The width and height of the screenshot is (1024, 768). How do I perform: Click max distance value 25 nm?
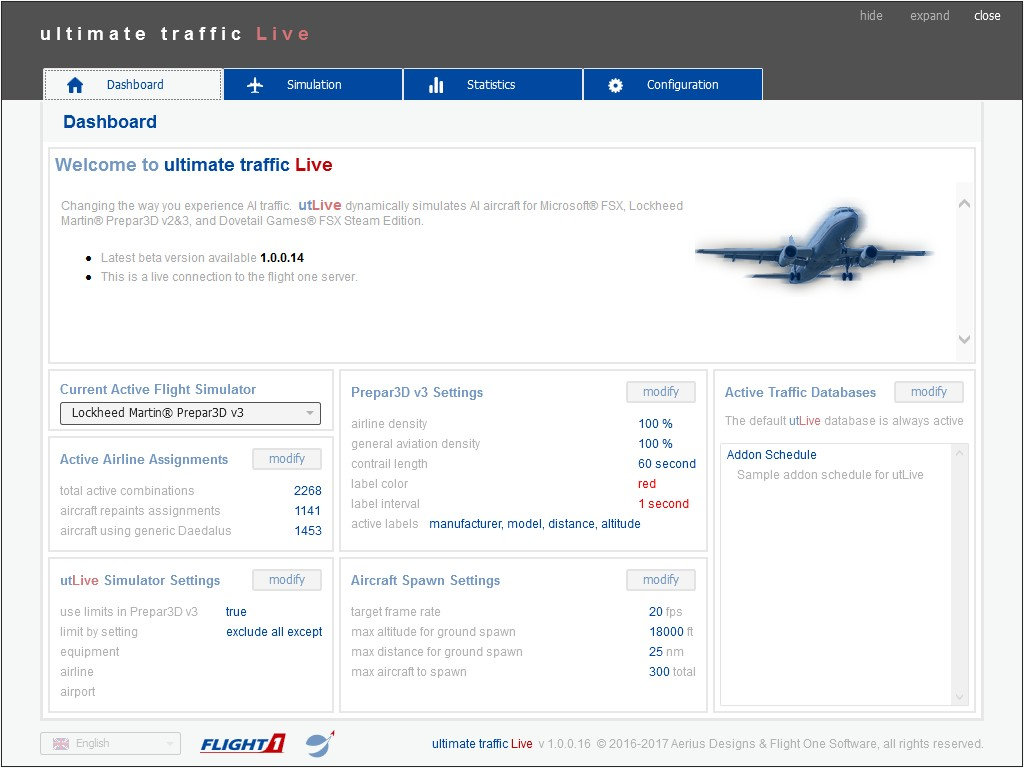pyautogui.click(x=666, y=652)
